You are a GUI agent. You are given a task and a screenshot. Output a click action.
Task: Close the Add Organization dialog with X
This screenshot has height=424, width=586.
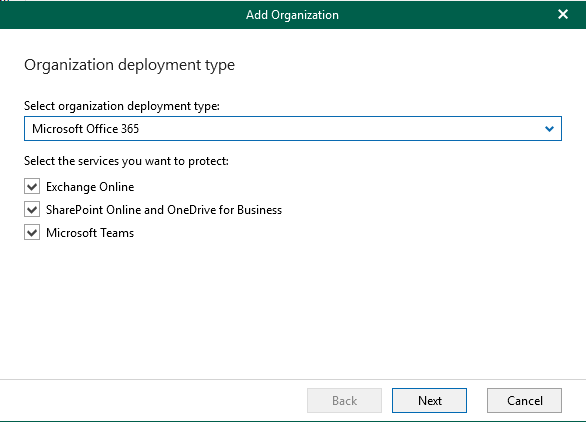(563, 14)
